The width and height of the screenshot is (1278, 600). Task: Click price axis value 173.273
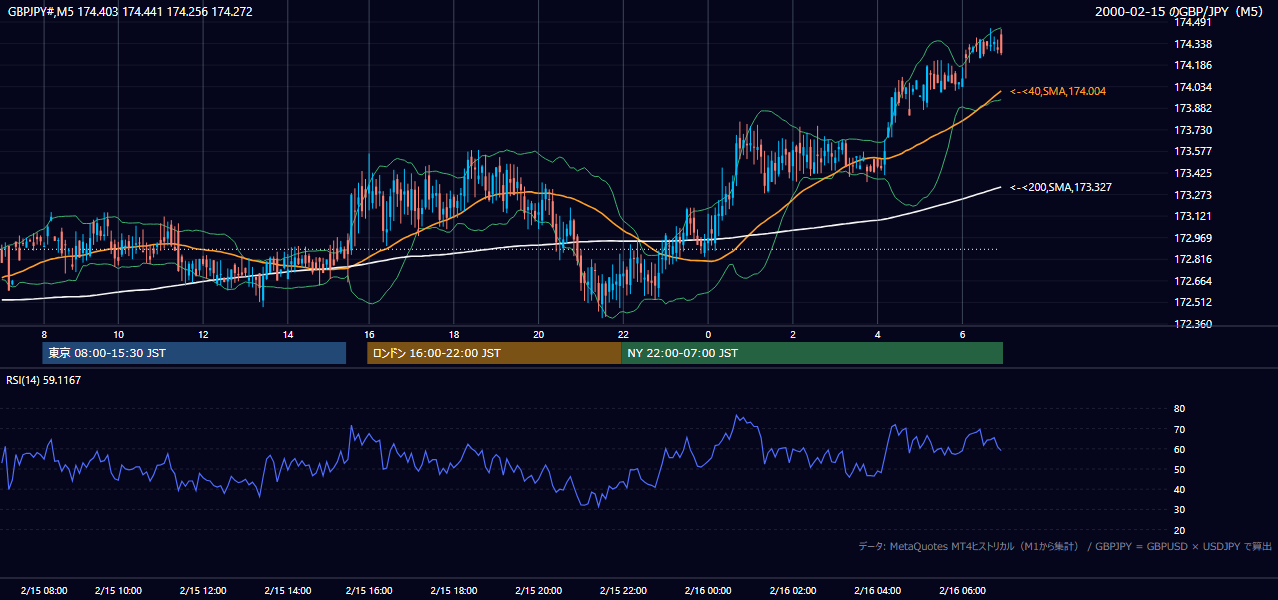[1193, 195]
